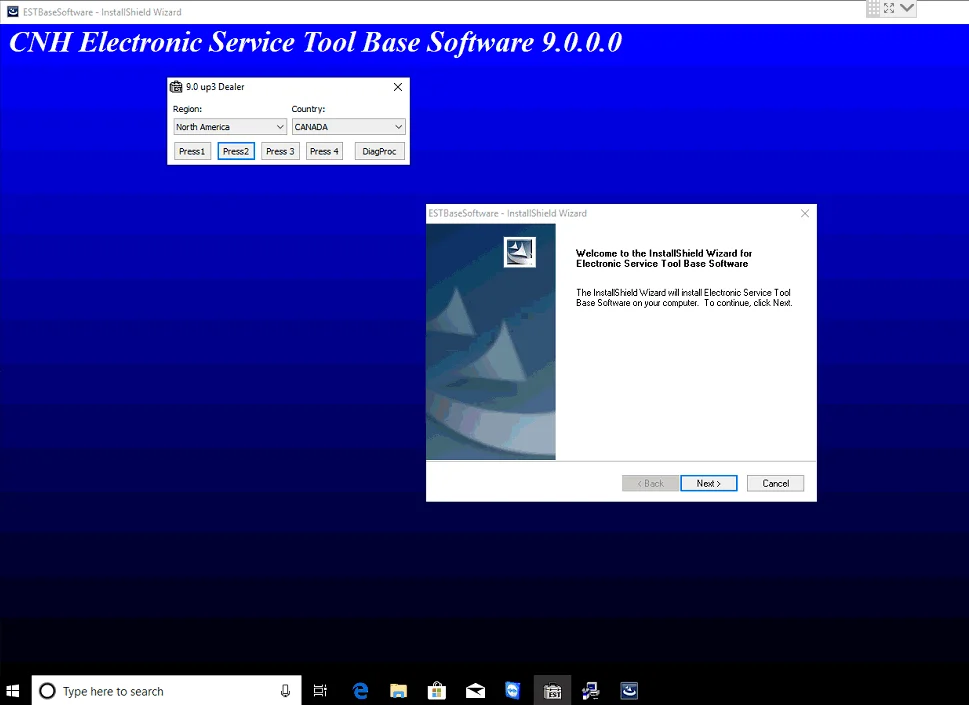Click the Press2 button in Dealer window
This screenshot has width=969, height=705.
click(x=236, y=151)
